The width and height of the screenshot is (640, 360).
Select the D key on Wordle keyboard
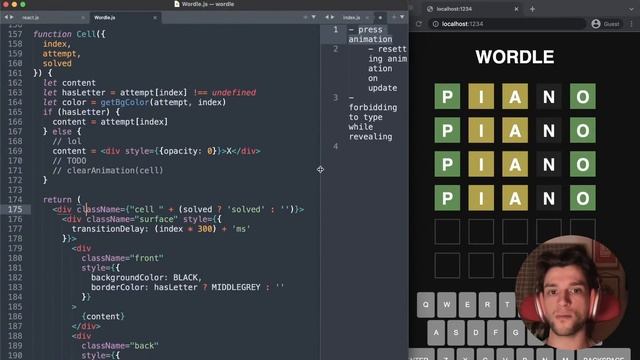click(476, 333)
